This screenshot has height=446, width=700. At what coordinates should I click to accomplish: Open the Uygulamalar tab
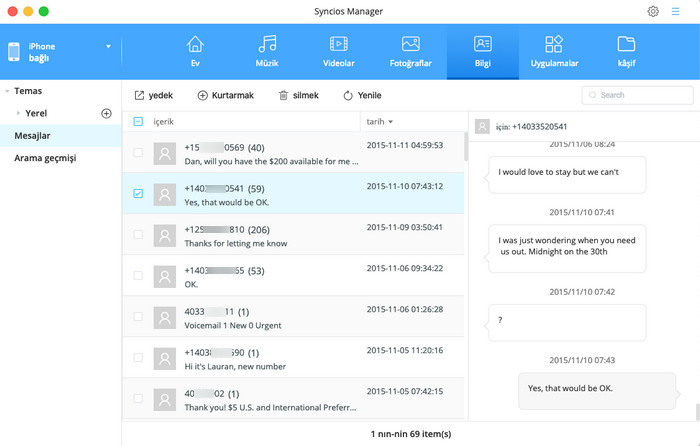(554, 52)
